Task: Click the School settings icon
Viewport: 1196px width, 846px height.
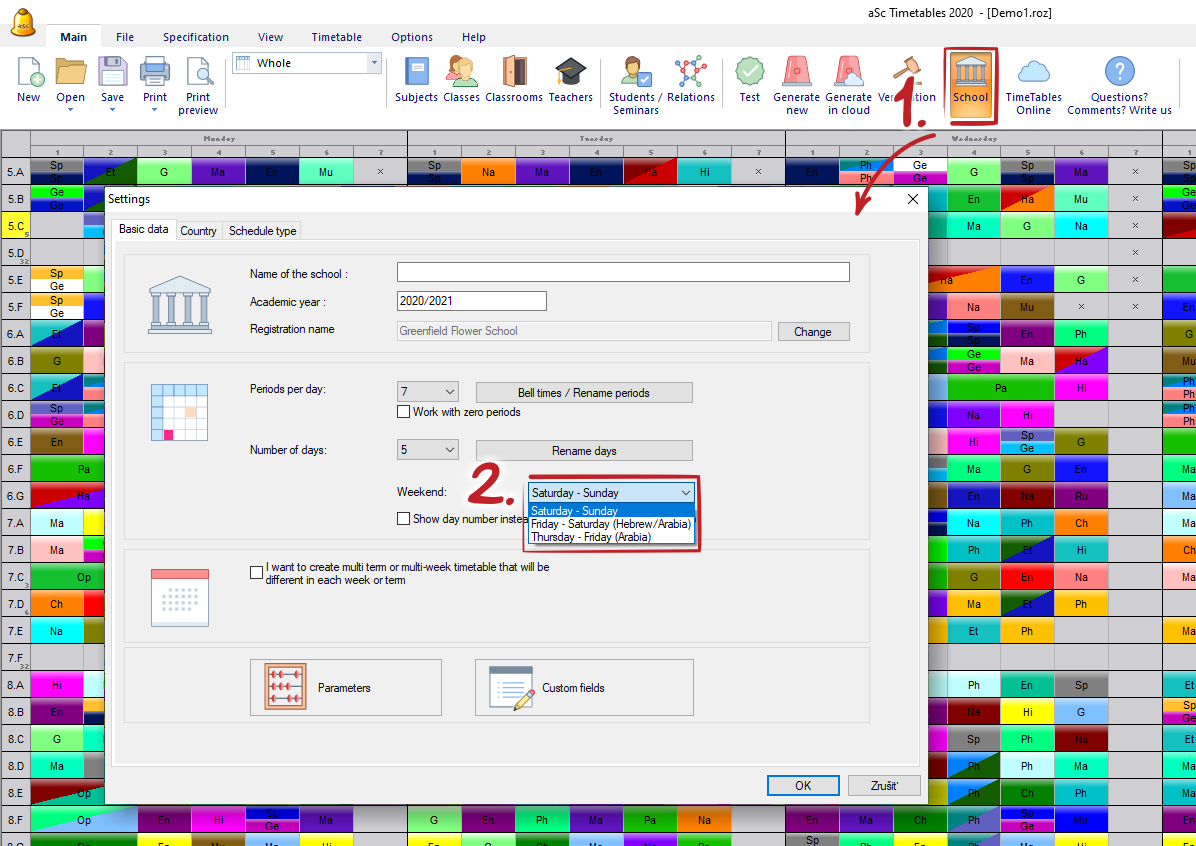Action: point(970,85)
